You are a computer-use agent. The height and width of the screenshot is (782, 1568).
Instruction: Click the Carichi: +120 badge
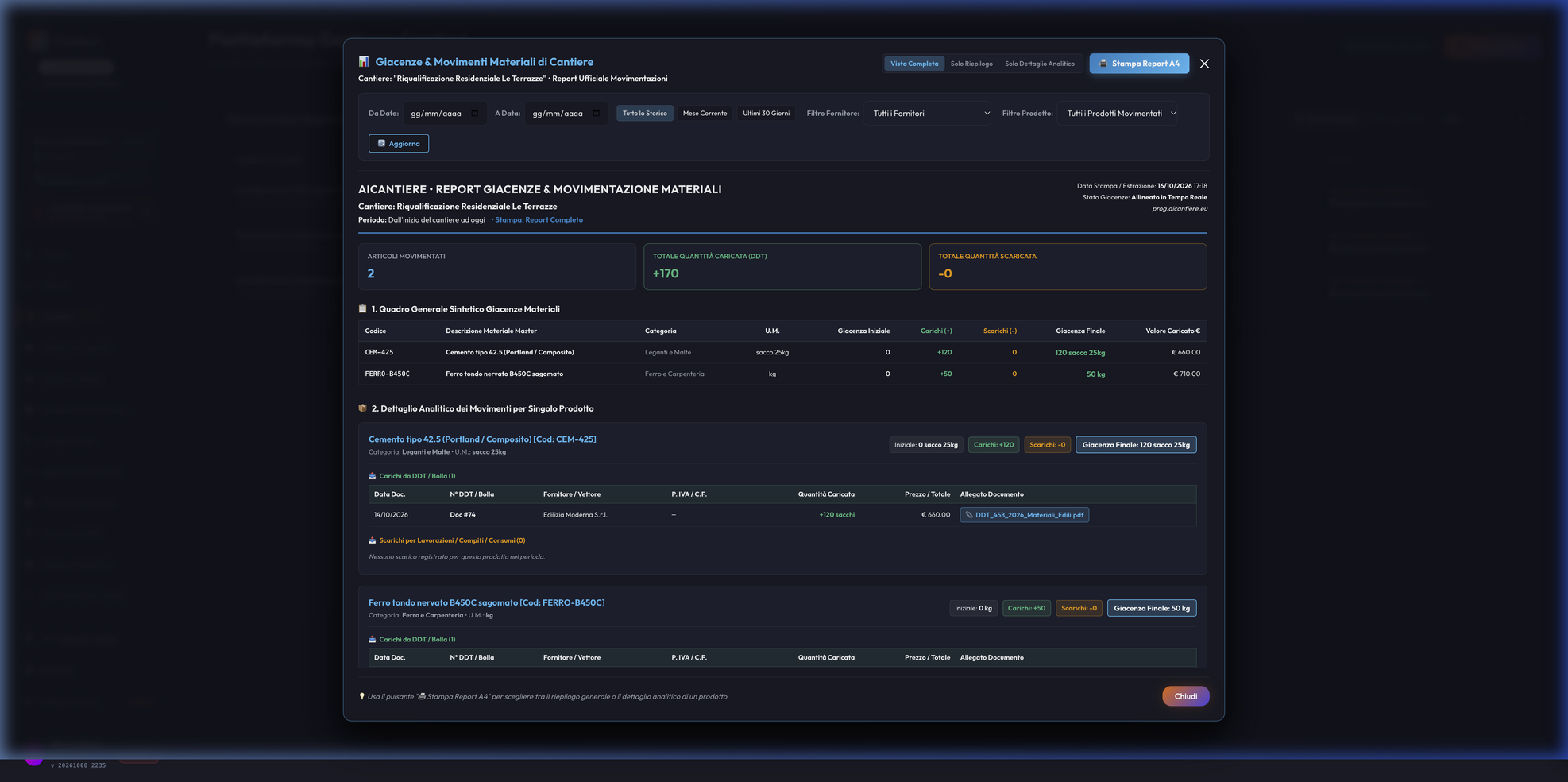(x=994, y=445)
